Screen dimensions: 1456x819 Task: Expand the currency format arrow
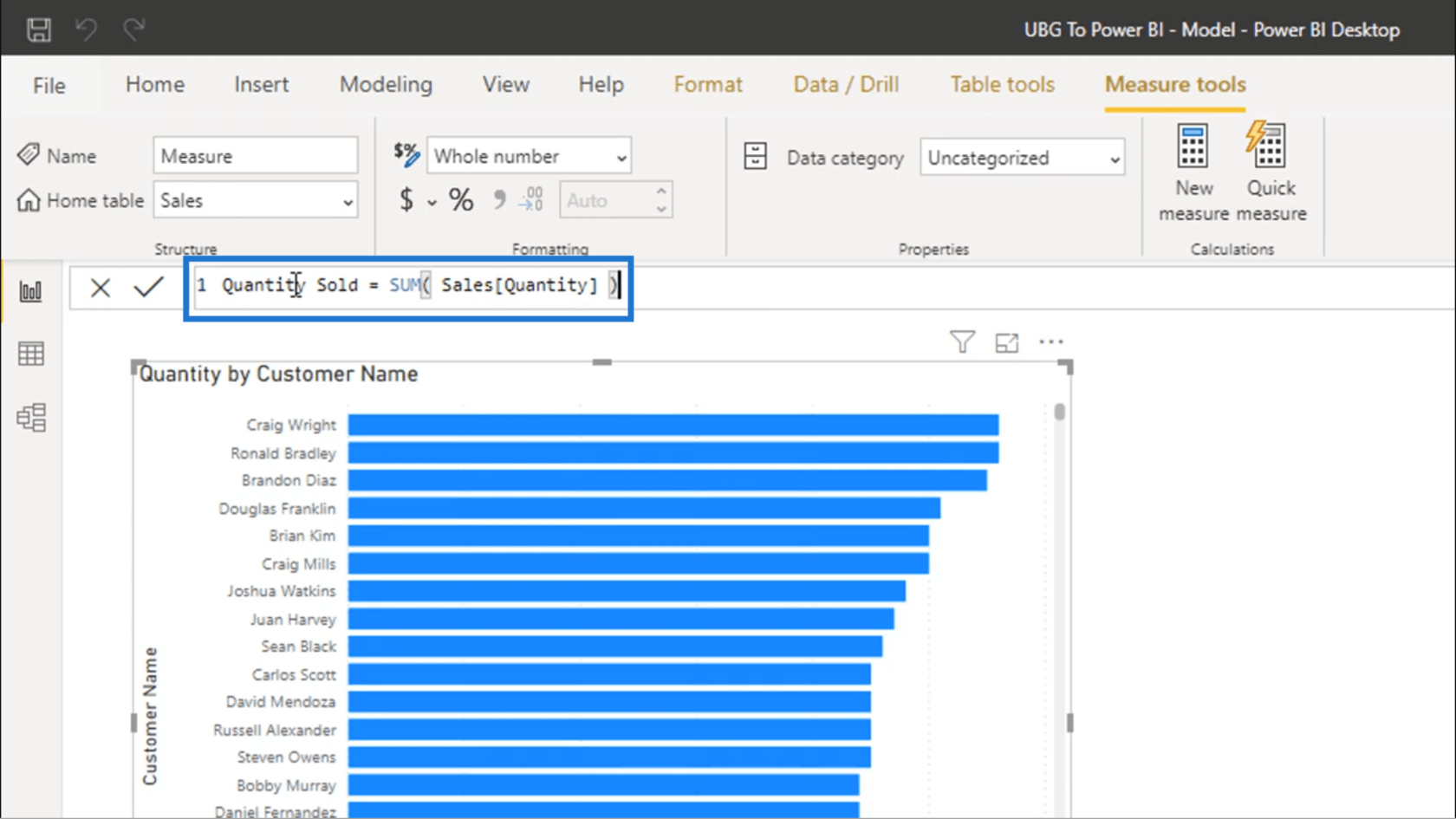point(431,203)
